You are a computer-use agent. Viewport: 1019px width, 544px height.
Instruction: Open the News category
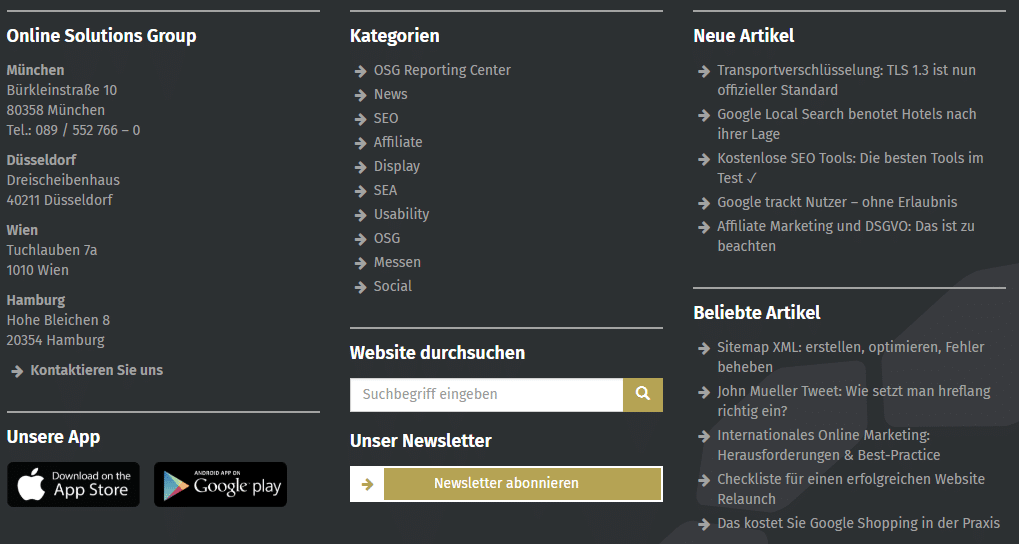(x=391, y=94)
